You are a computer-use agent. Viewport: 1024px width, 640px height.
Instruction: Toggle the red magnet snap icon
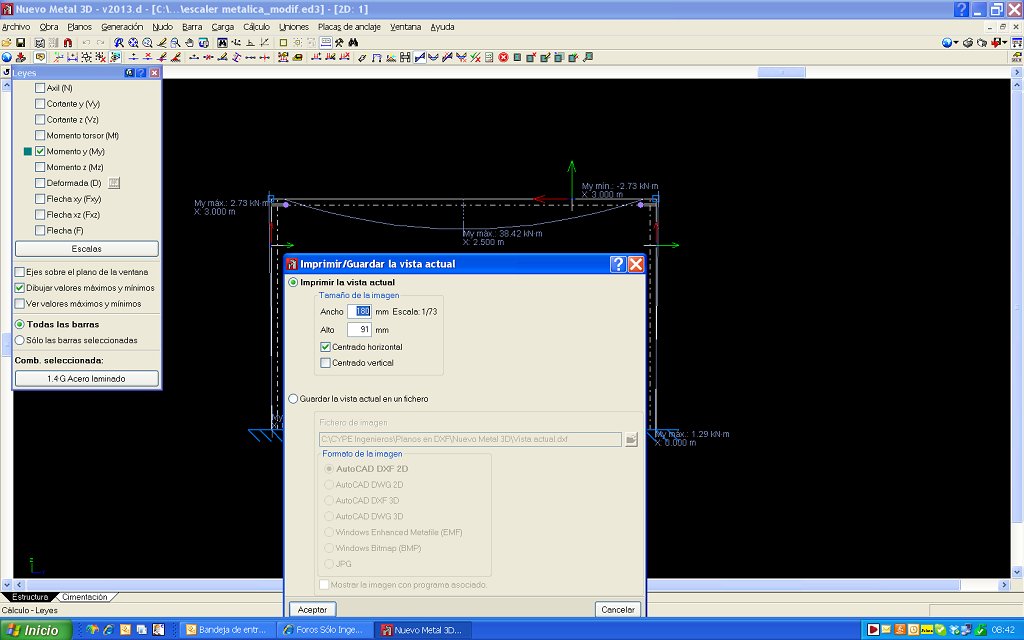68,42
